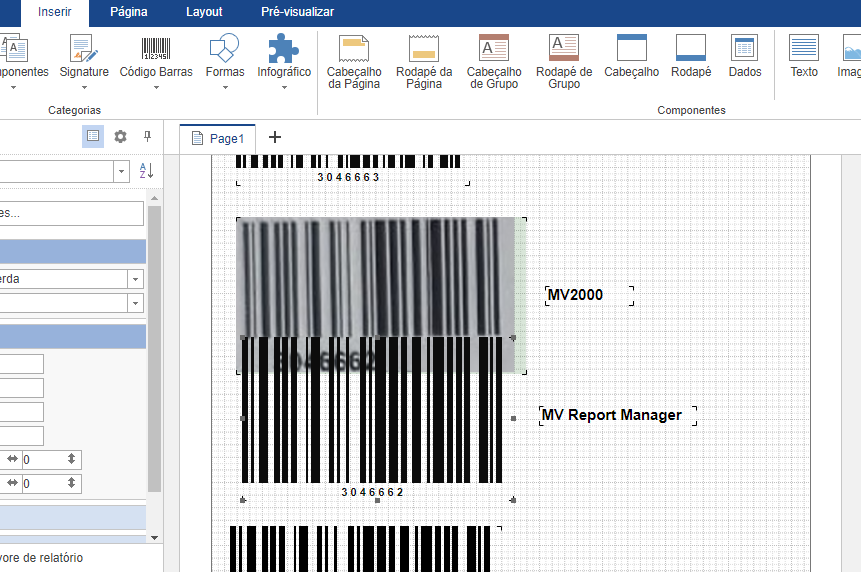Add a new page with plus button
861x572 pixels.
point(275,137)
